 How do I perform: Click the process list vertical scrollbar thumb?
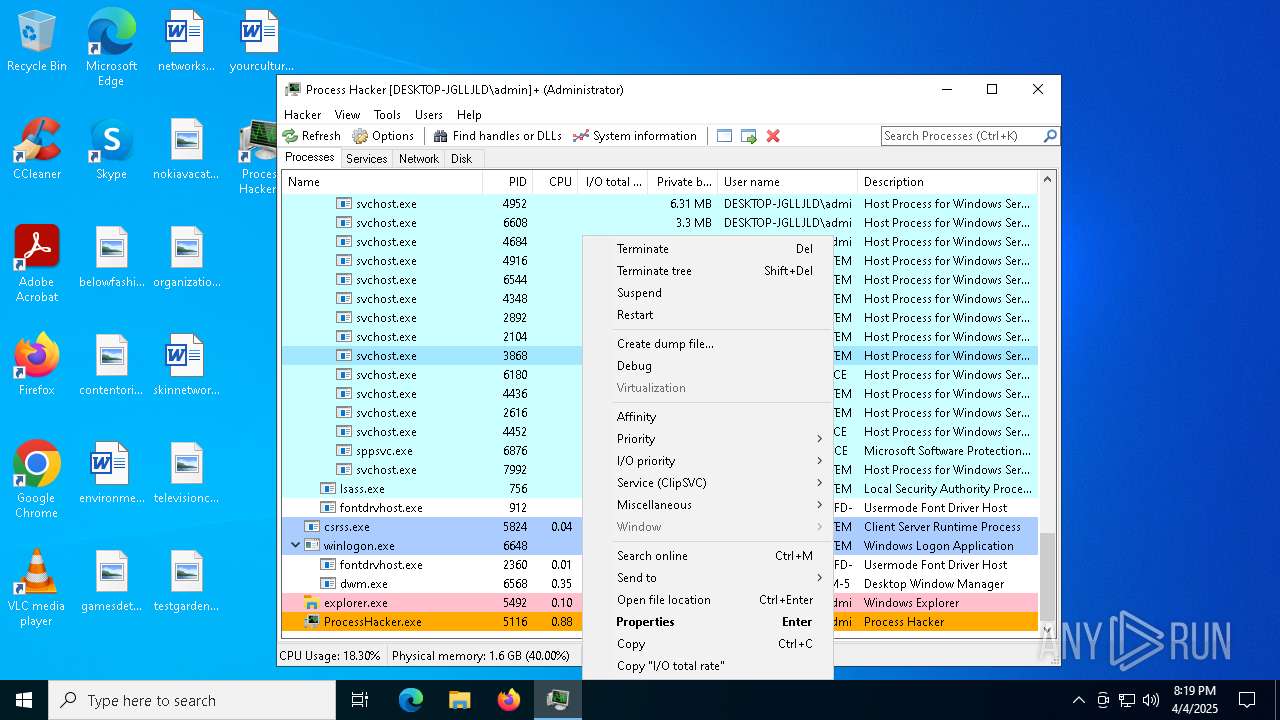[1048, 578]
